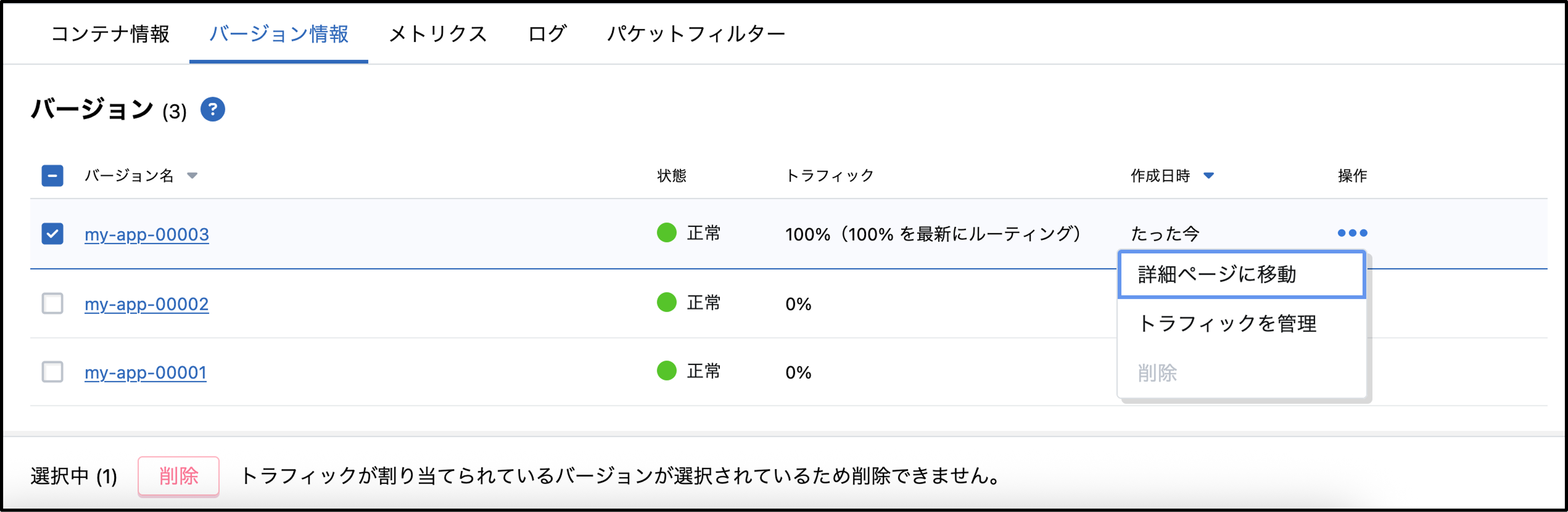Click green status dot for my-app-00002
1568x512 pixels.
(667, 302)
